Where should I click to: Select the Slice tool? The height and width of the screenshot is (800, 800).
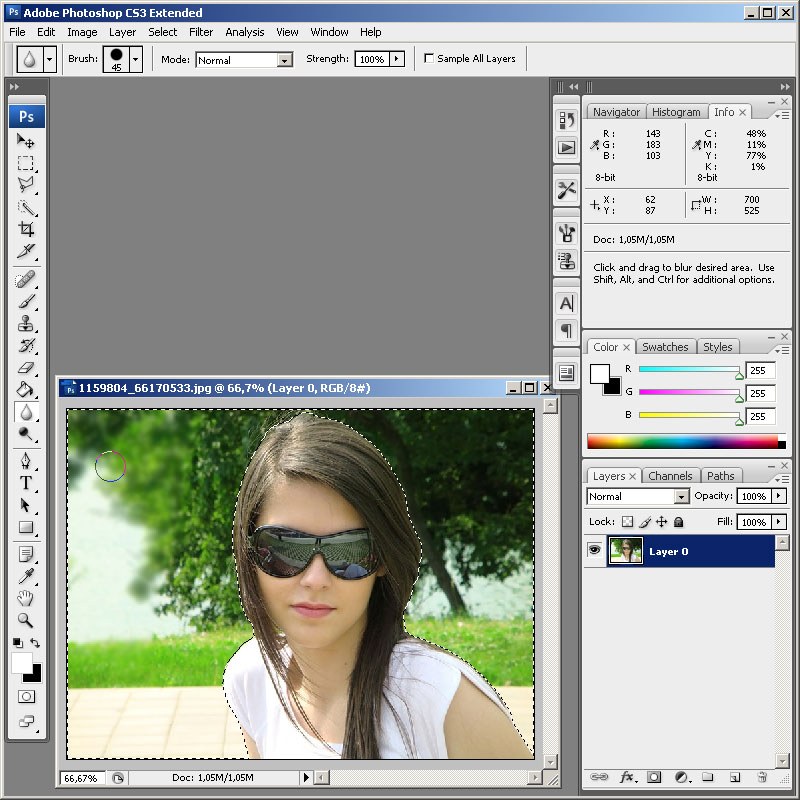pos(26,251)
